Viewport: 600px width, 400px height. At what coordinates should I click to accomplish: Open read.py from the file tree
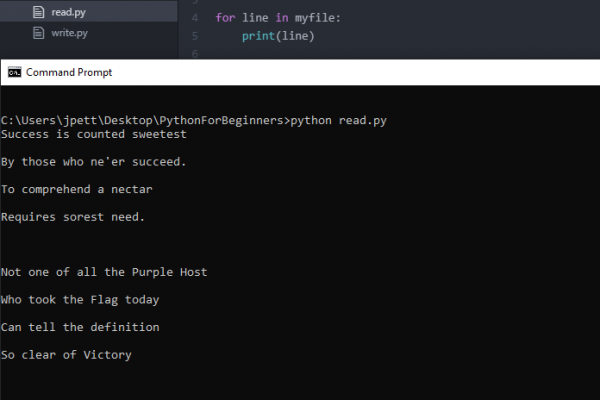pos(89,12)
